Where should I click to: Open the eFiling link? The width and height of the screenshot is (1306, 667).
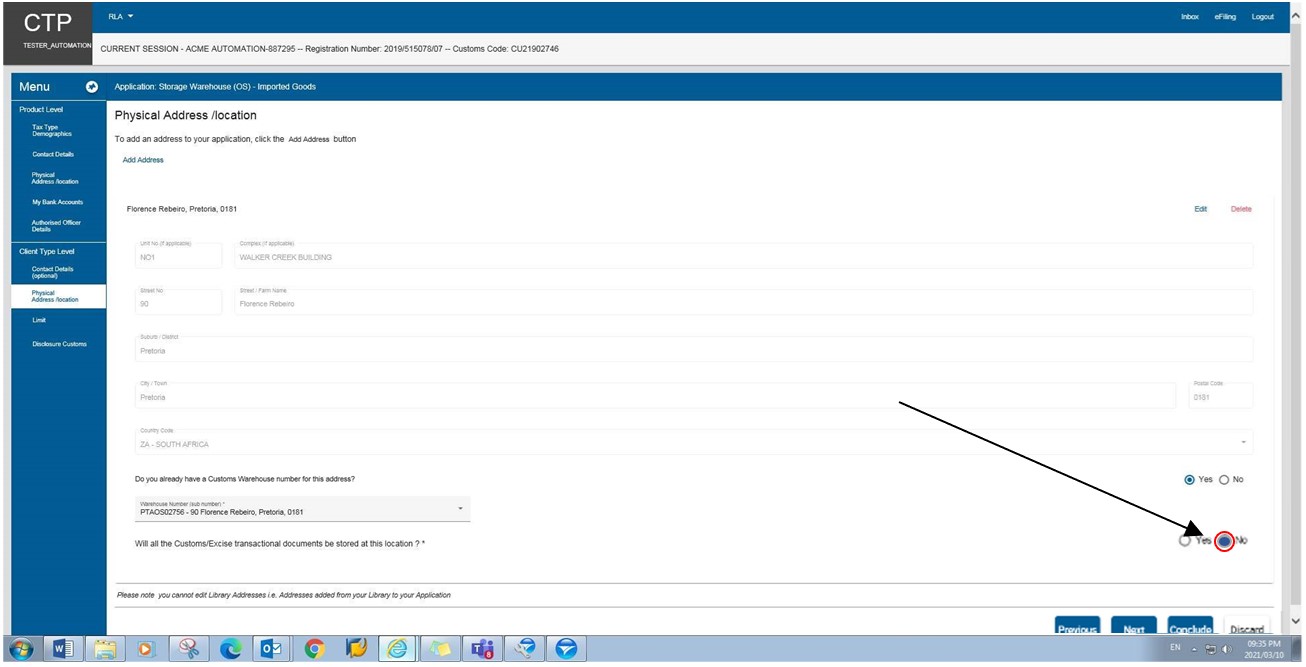pyautogui.click(x=1225, y=17)
